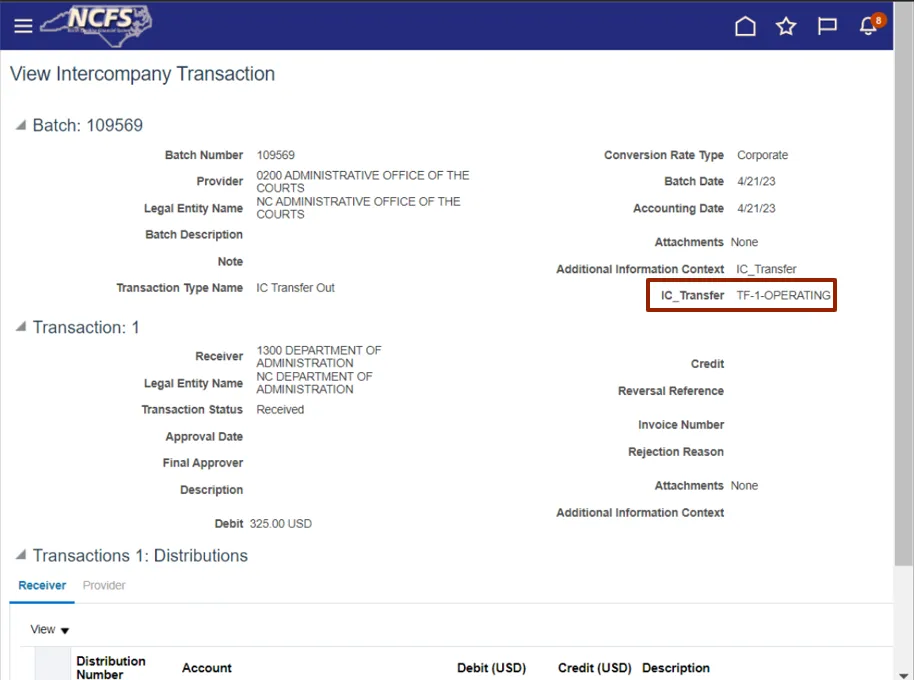Image resolution: width=915 pixels, height=680 pixels.
Task: Open the Watchlist flag icon
Action: [x=827, y=27]
